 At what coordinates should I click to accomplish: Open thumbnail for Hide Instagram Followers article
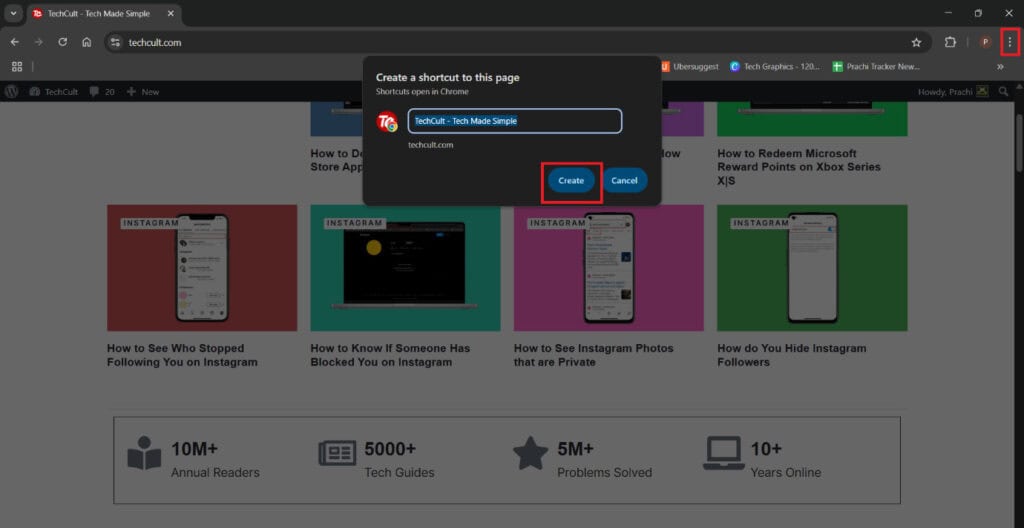click(812, 268)
